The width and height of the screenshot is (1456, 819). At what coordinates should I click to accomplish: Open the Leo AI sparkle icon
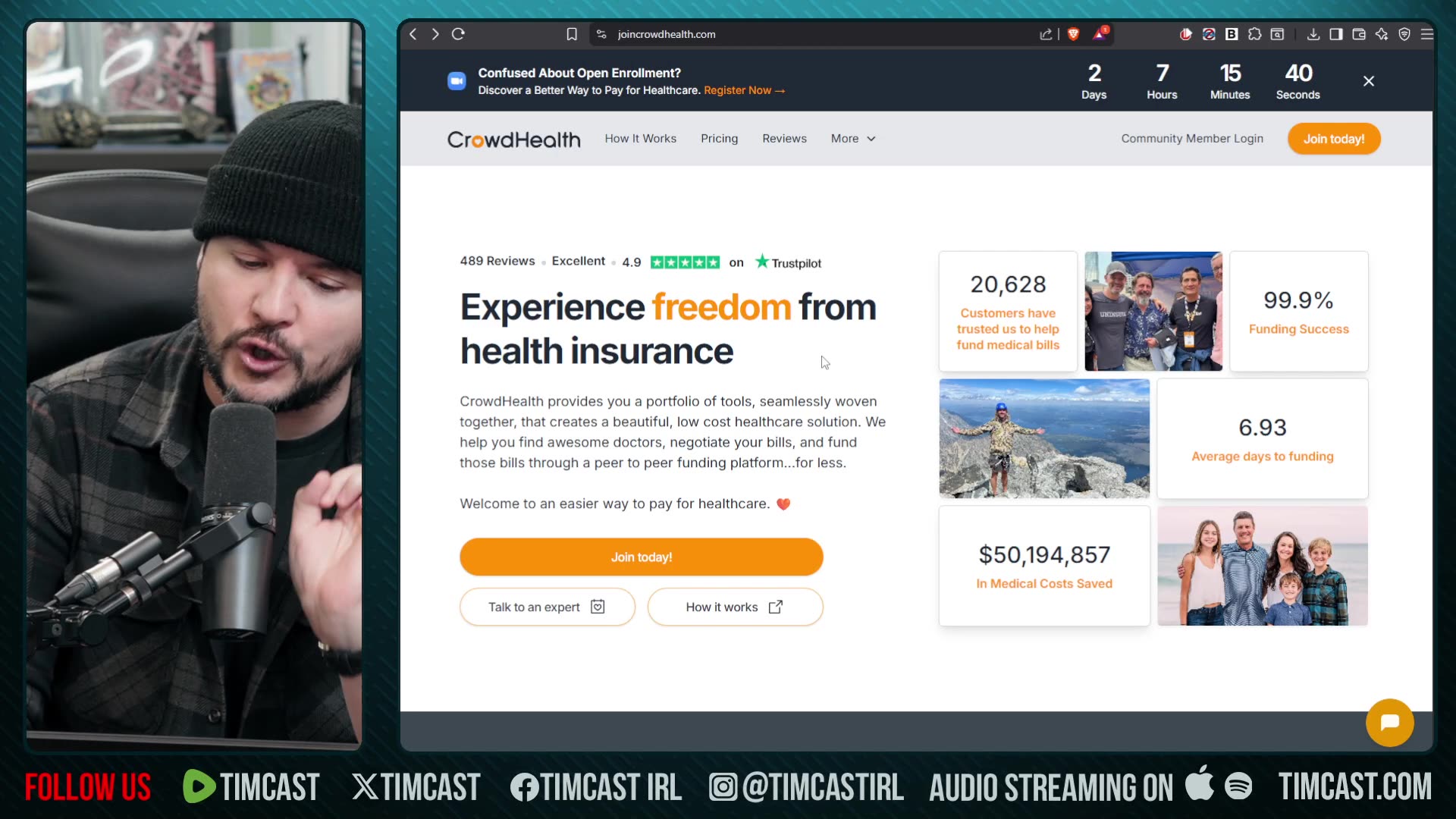click(1382, 34)
